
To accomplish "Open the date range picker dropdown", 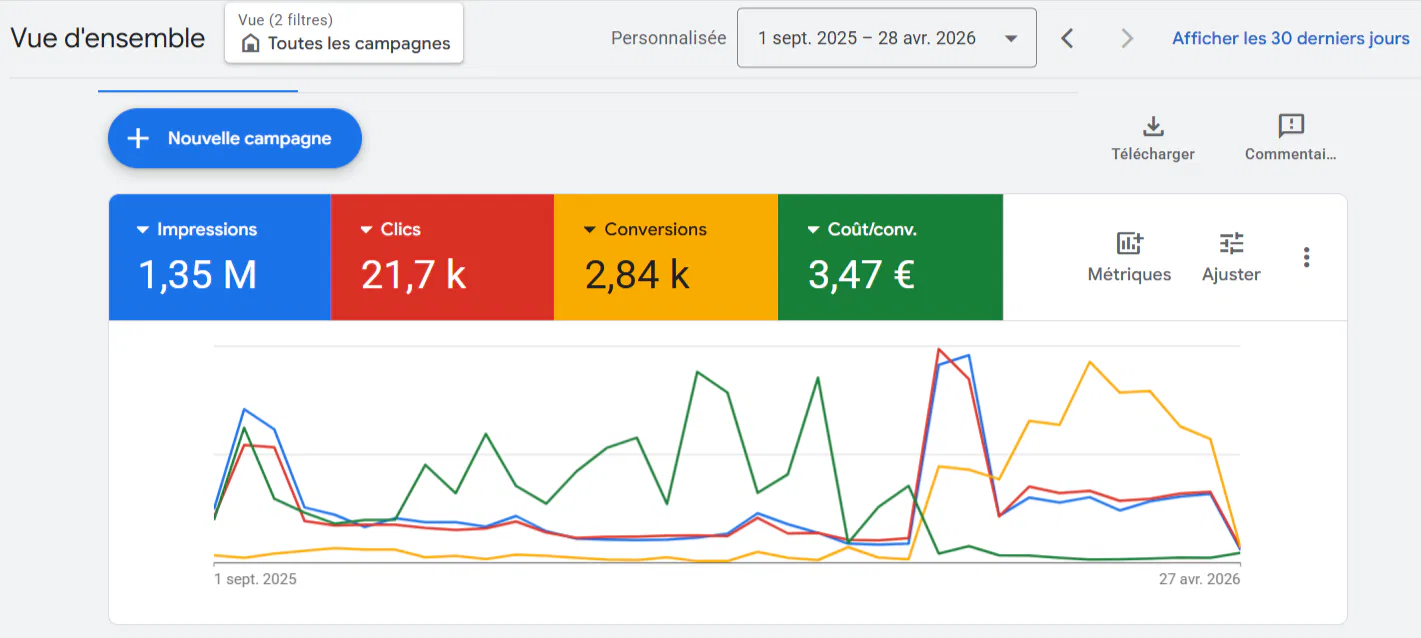I will (x=886, y=39).
